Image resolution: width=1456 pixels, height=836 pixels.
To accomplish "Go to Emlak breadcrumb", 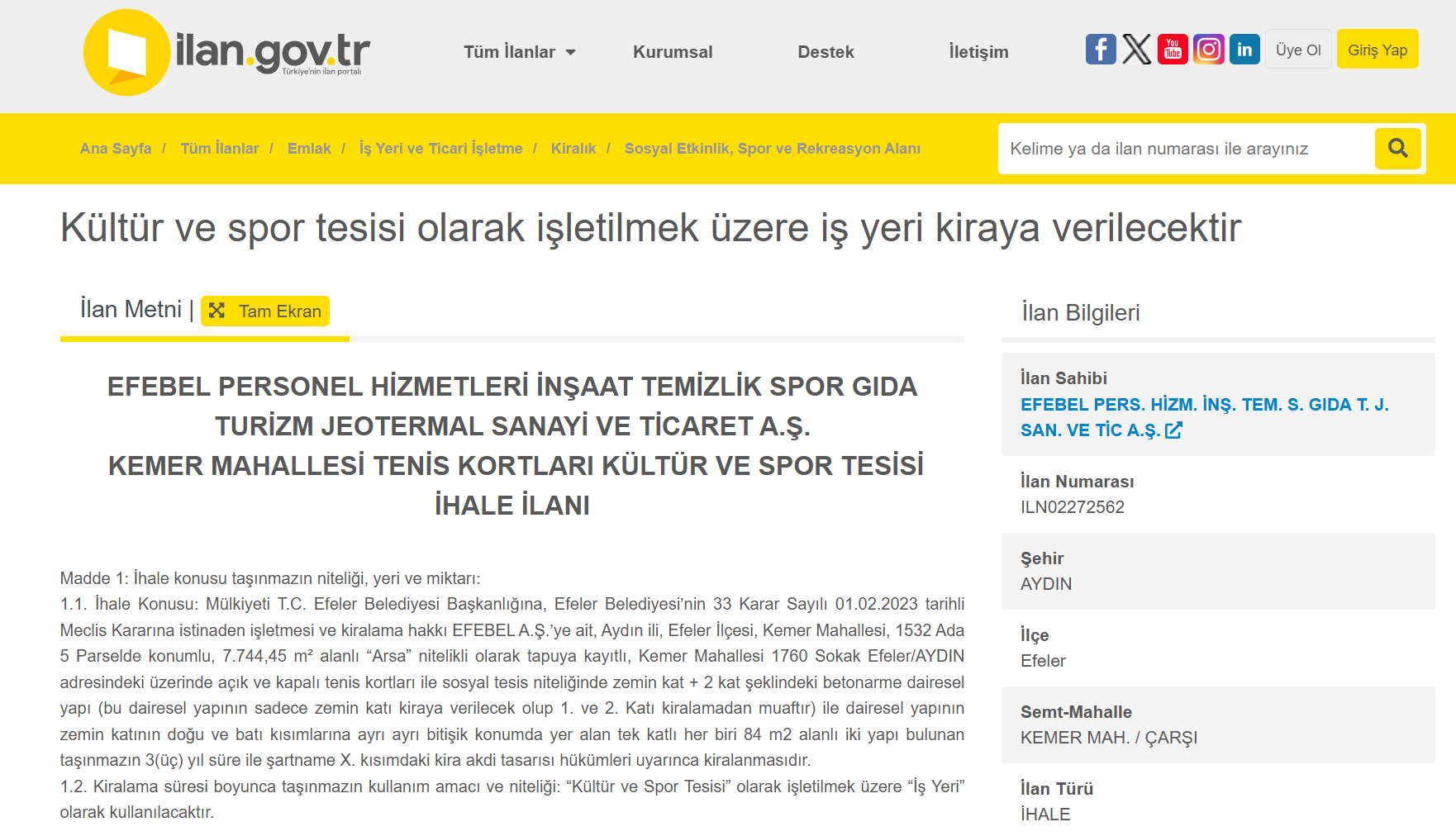I will click(x=309, y=149).
